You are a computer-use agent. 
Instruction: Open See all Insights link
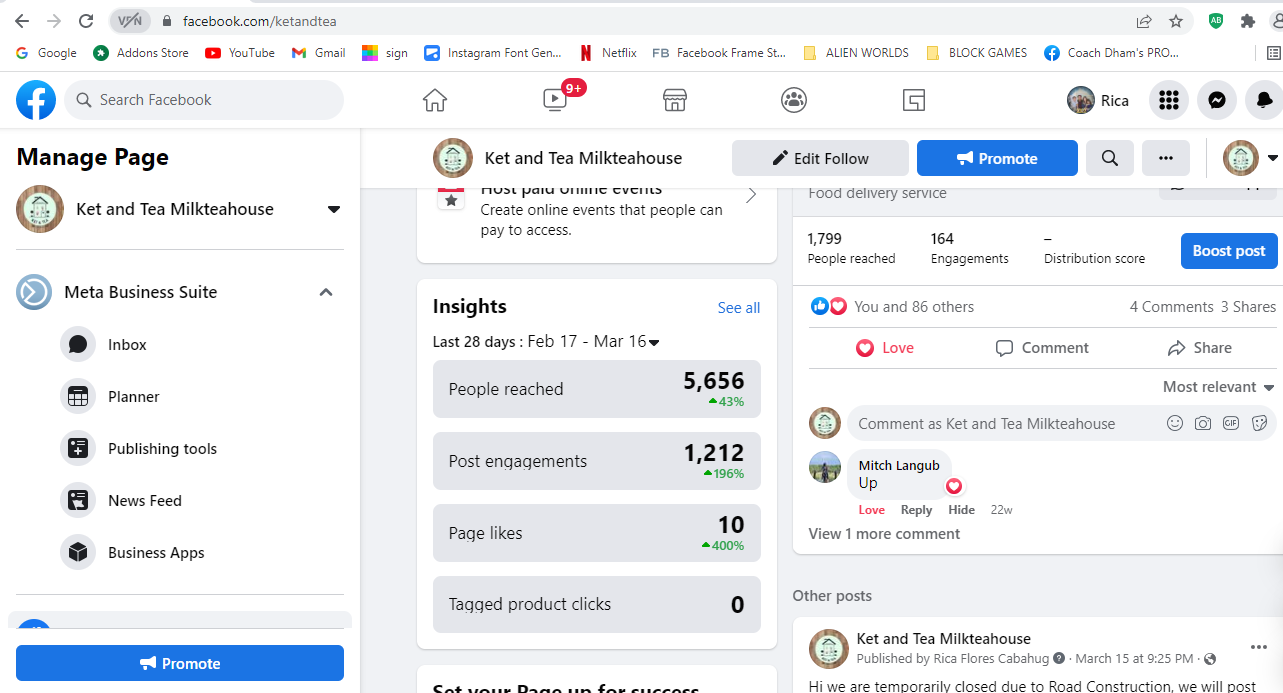point(739,308)
